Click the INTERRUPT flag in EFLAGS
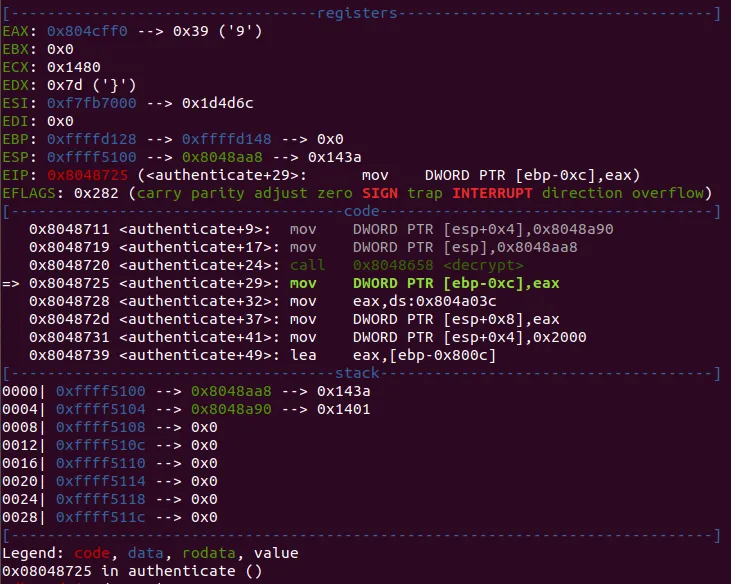 tap(492, 193)
